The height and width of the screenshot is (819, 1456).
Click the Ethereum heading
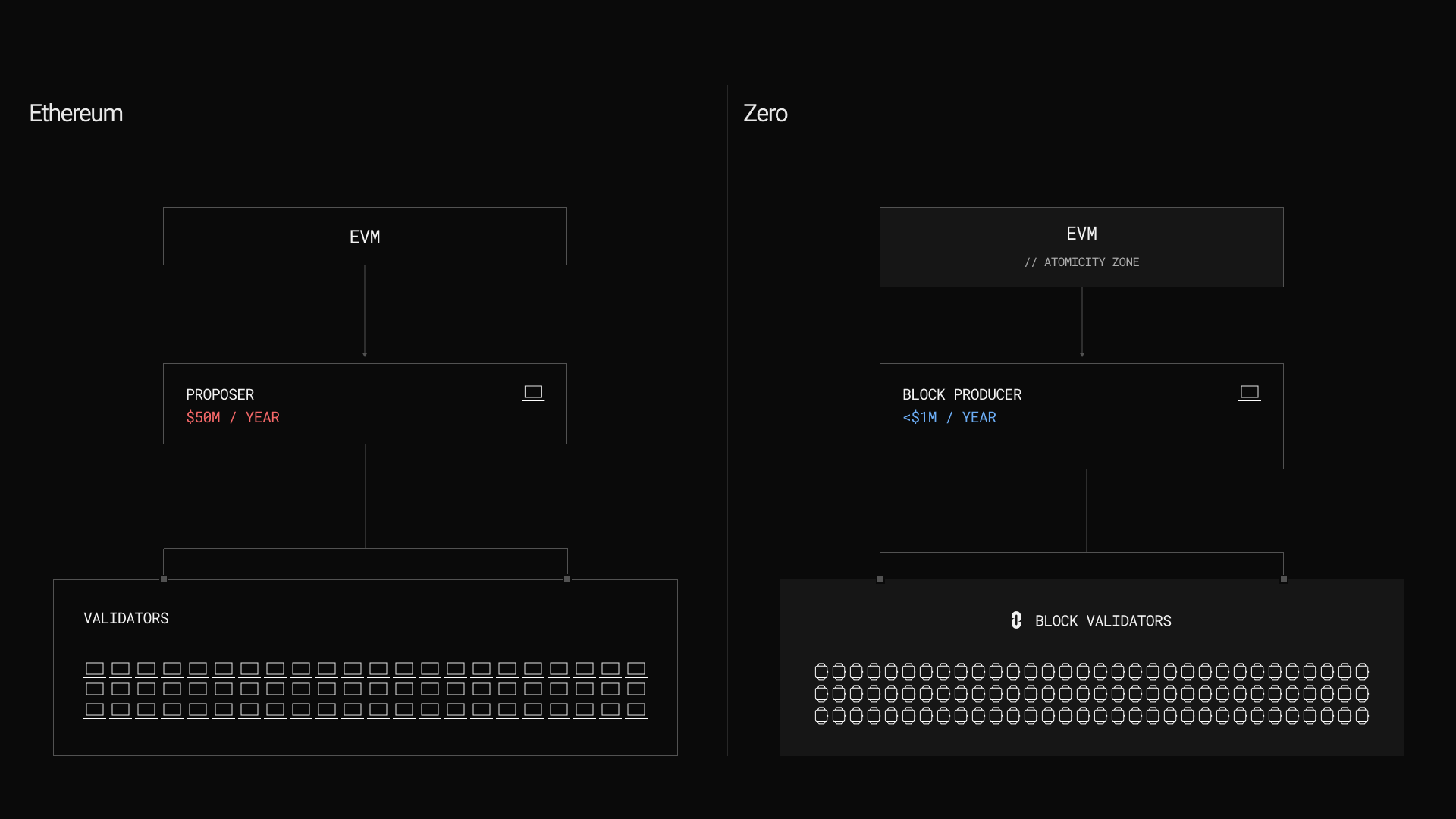[x=76, y=113]
